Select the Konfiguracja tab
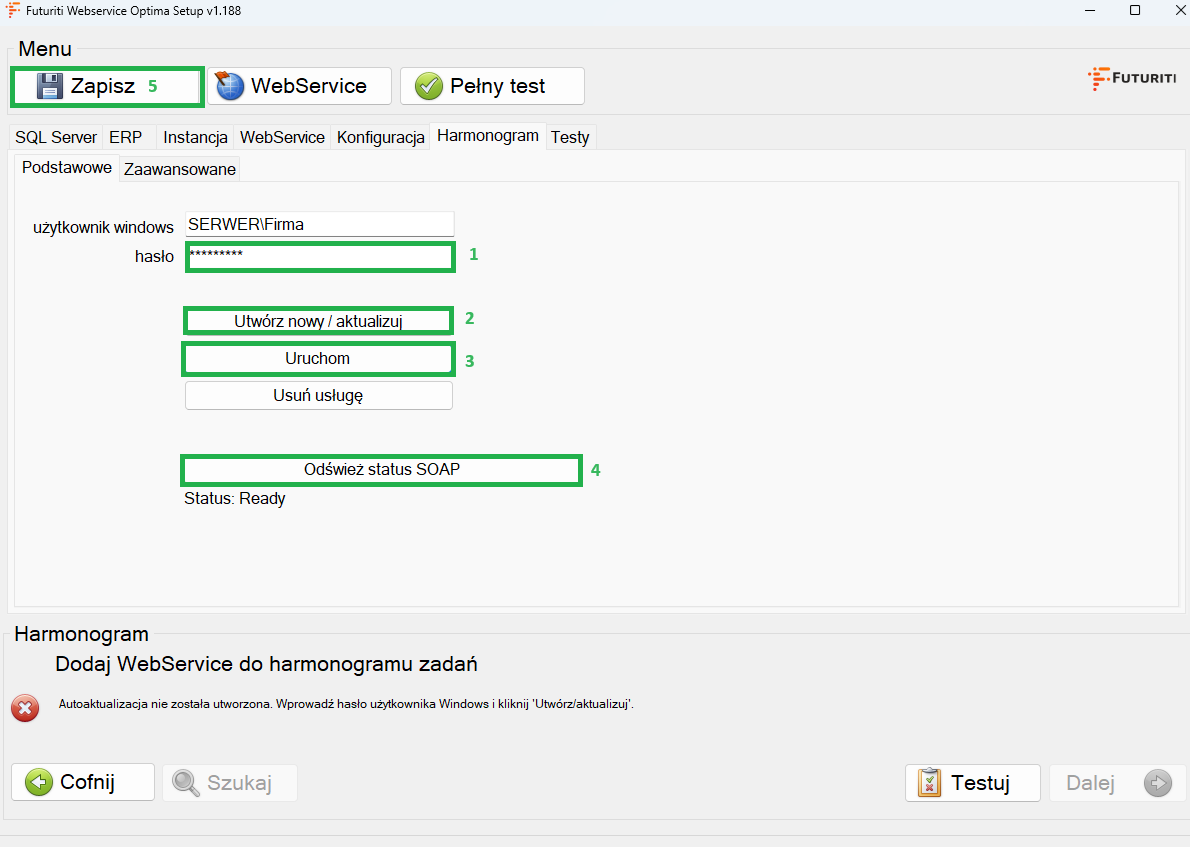This screenshot has height=847, width=1190. (x=381, y=138)
